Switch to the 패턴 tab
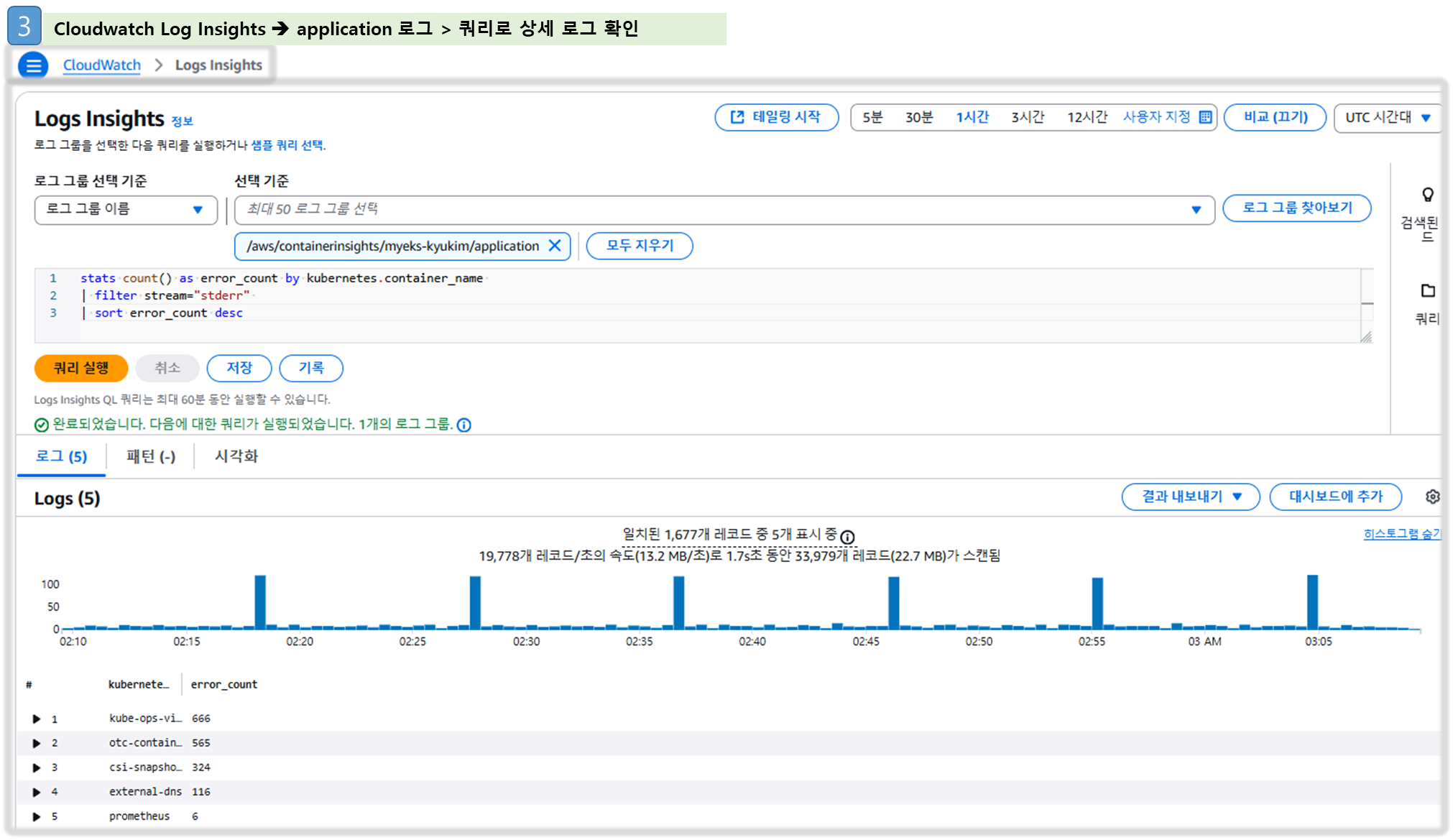 150,456
